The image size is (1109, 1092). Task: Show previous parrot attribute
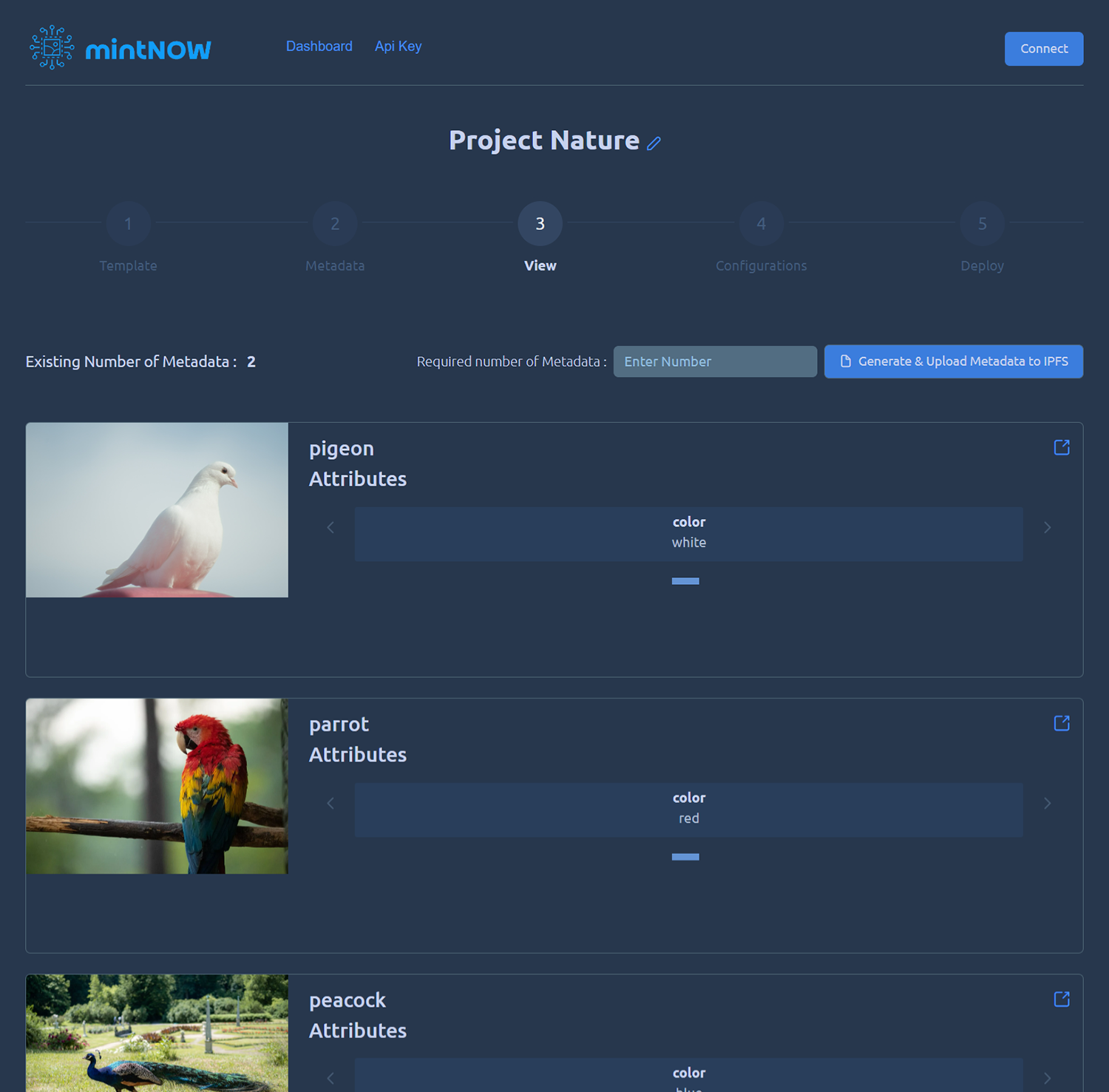(330, 803)
